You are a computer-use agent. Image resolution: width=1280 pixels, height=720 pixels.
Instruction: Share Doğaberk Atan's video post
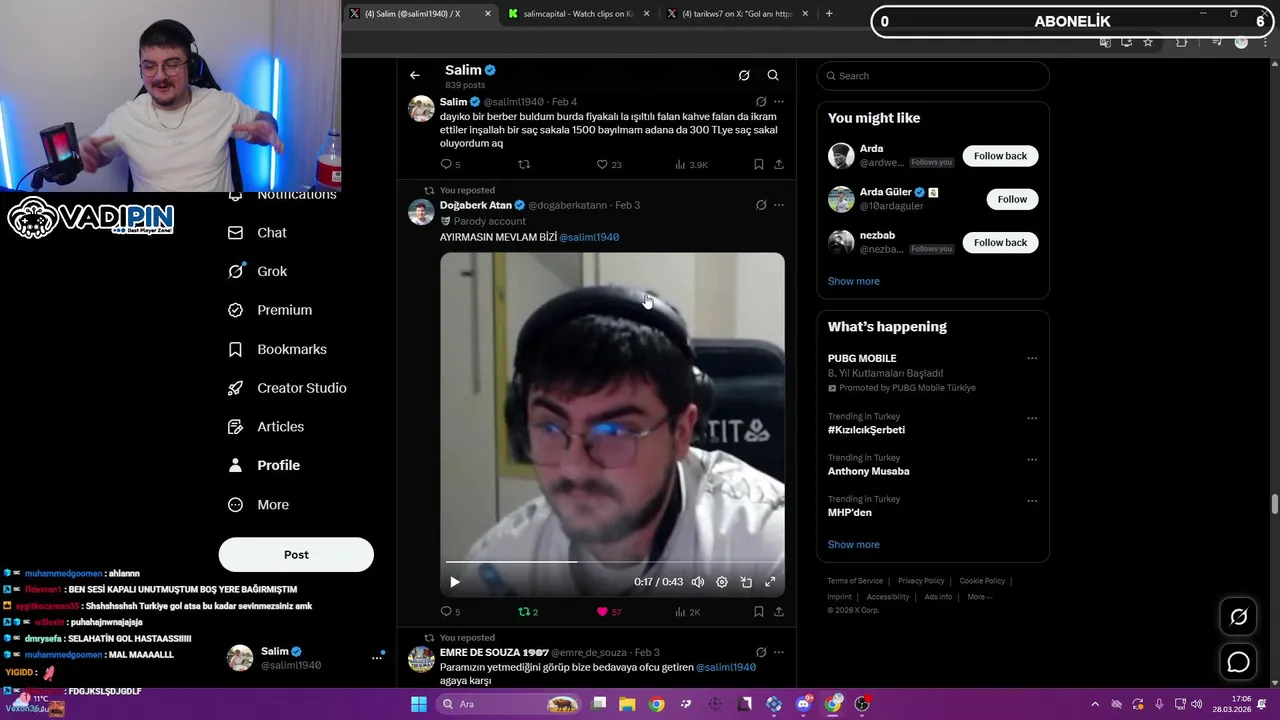[779, 611]
